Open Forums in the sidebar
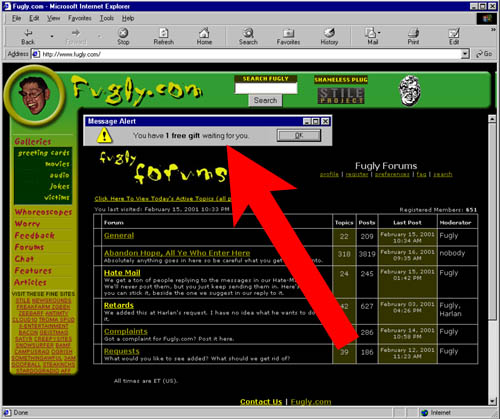Viewport: 500px width, 419px height. click(29, 247)
